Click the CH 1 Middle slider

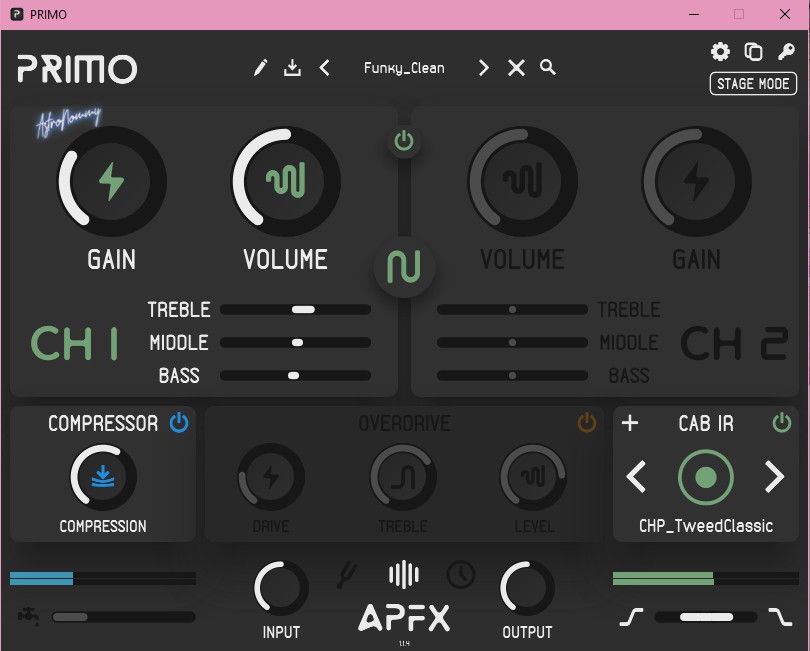coord(295,343)
